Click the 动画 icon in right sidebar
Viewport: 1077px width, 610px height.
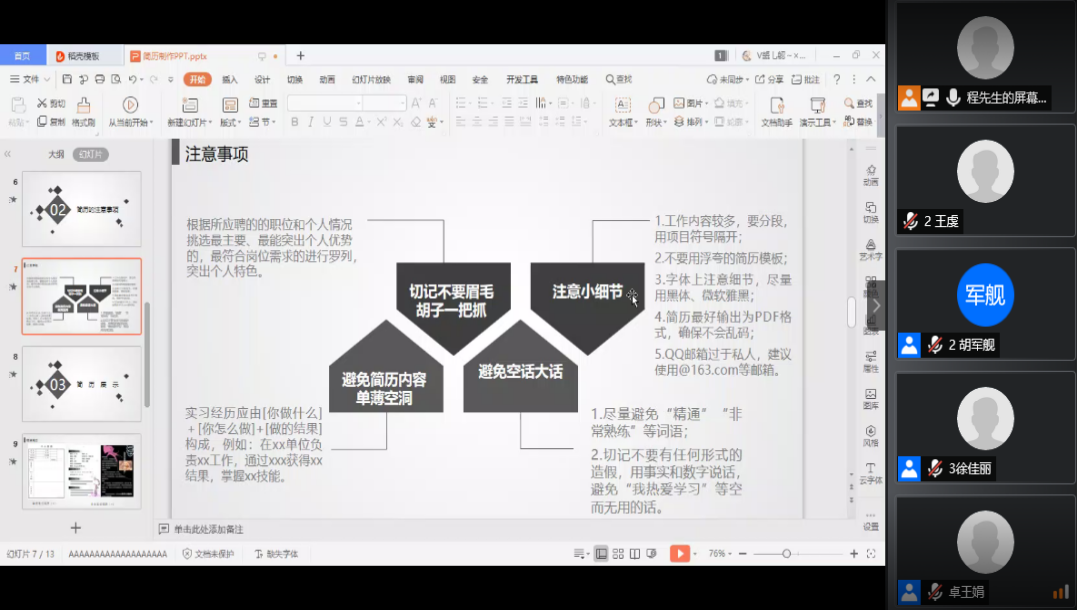coord(871,174)
